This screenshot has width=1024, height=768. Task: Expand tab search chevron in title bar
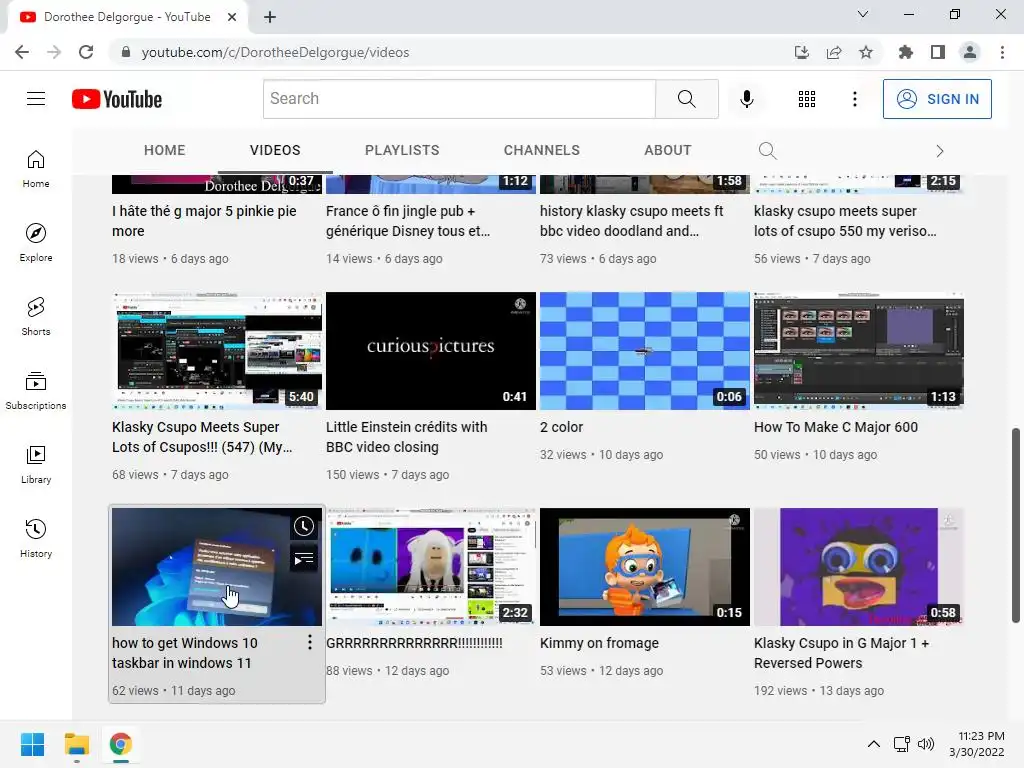[x=863, y=14]
